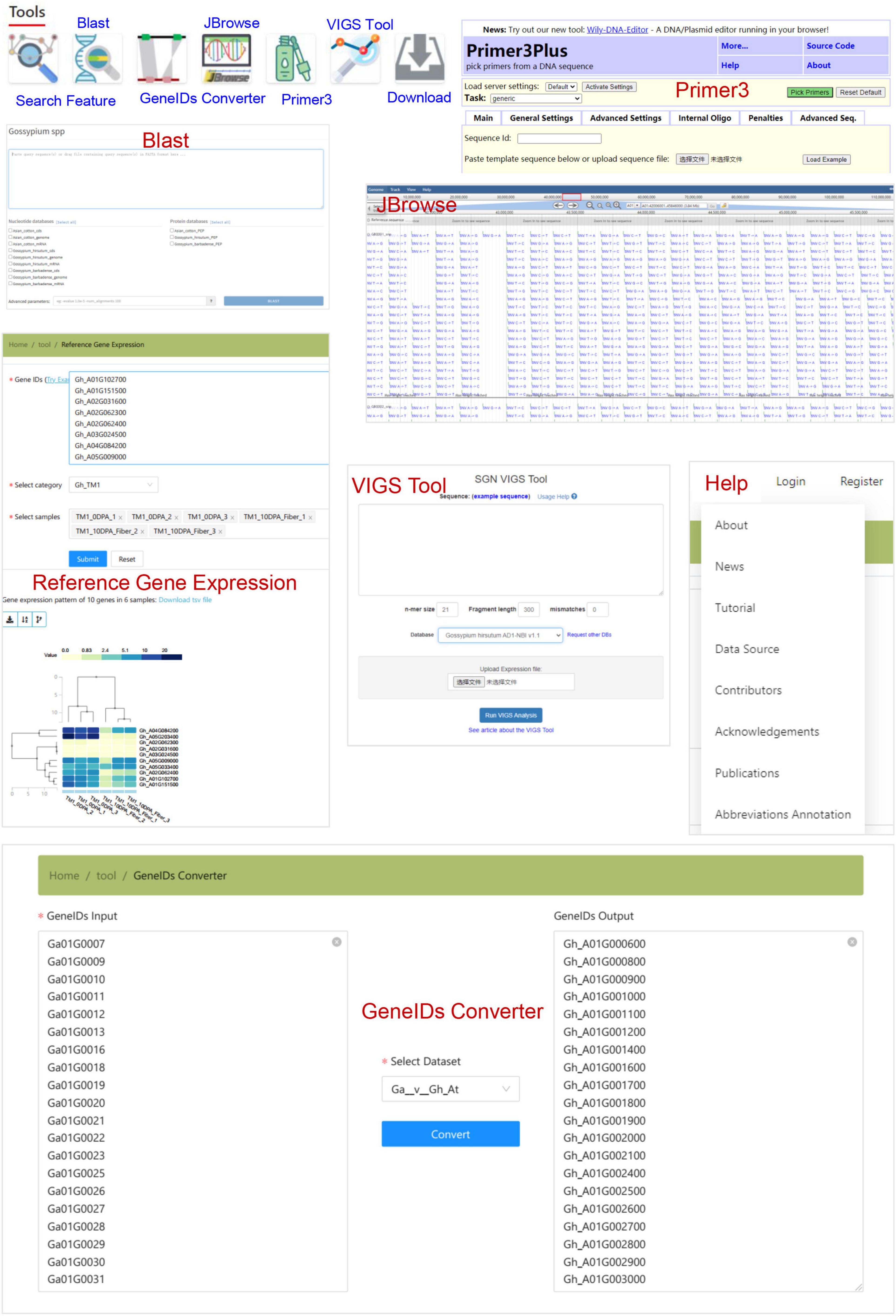The image size is (896, 1316).
Task: Select Publications in the Help menu
Action: (x=747, y=773)
